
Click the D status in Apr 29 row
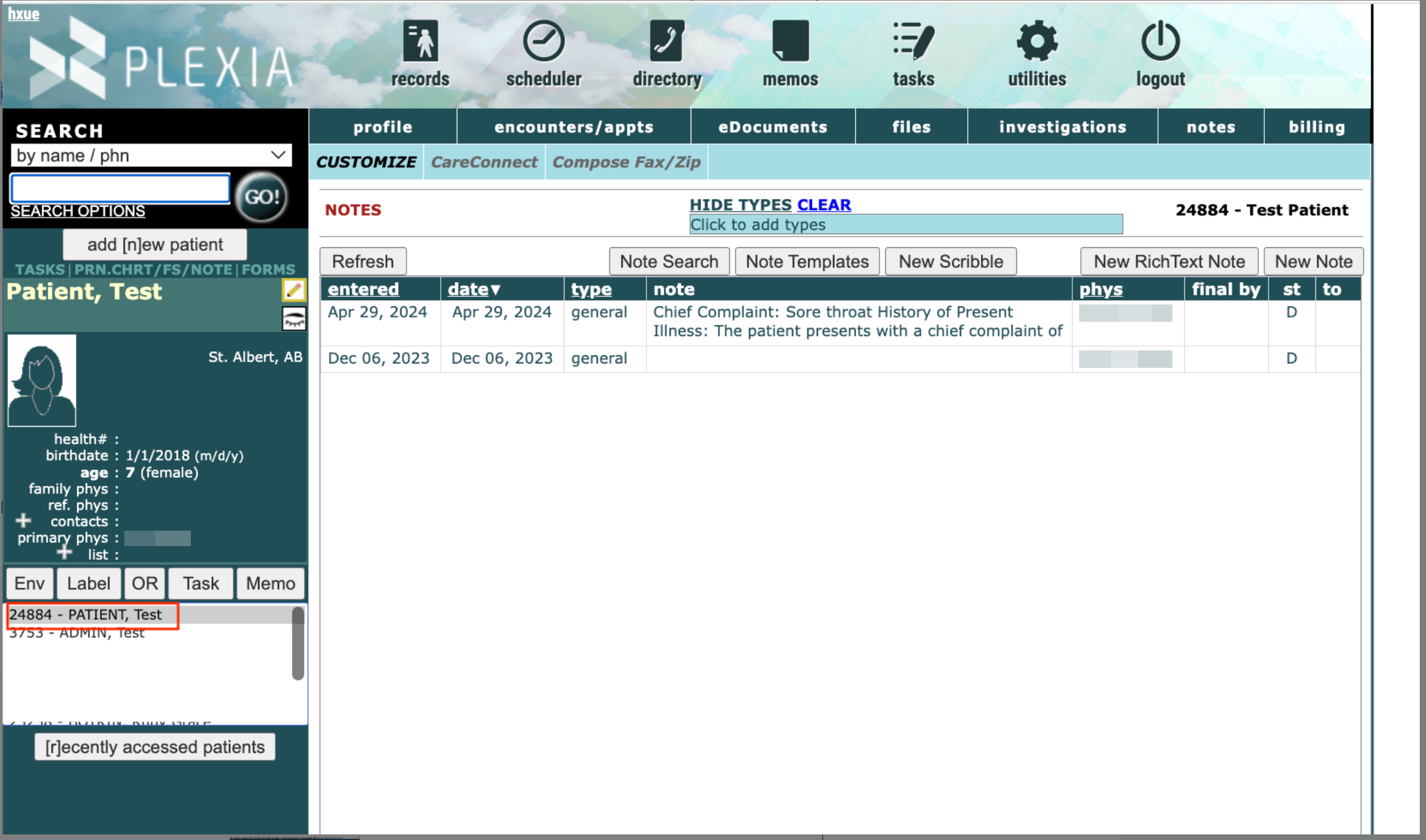pos(1291,312)
